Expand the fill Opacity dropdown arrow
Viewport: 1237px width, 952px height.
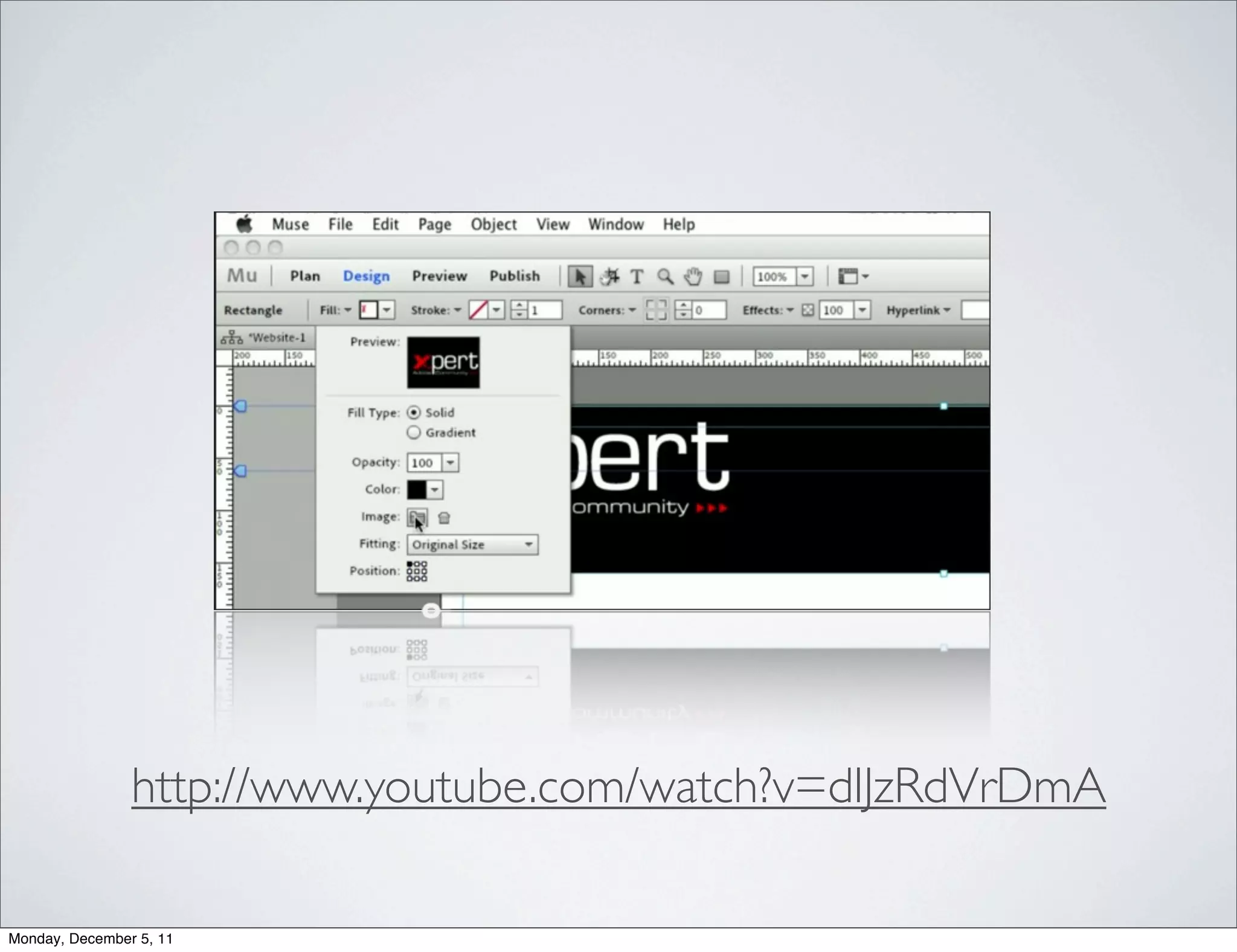click(x=451, y=463)
